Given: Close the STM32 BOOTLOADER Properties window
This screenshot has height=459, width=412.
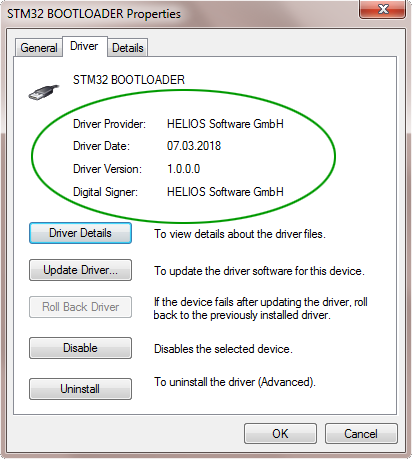Looking at the screenshot, I should pos(383,9).
